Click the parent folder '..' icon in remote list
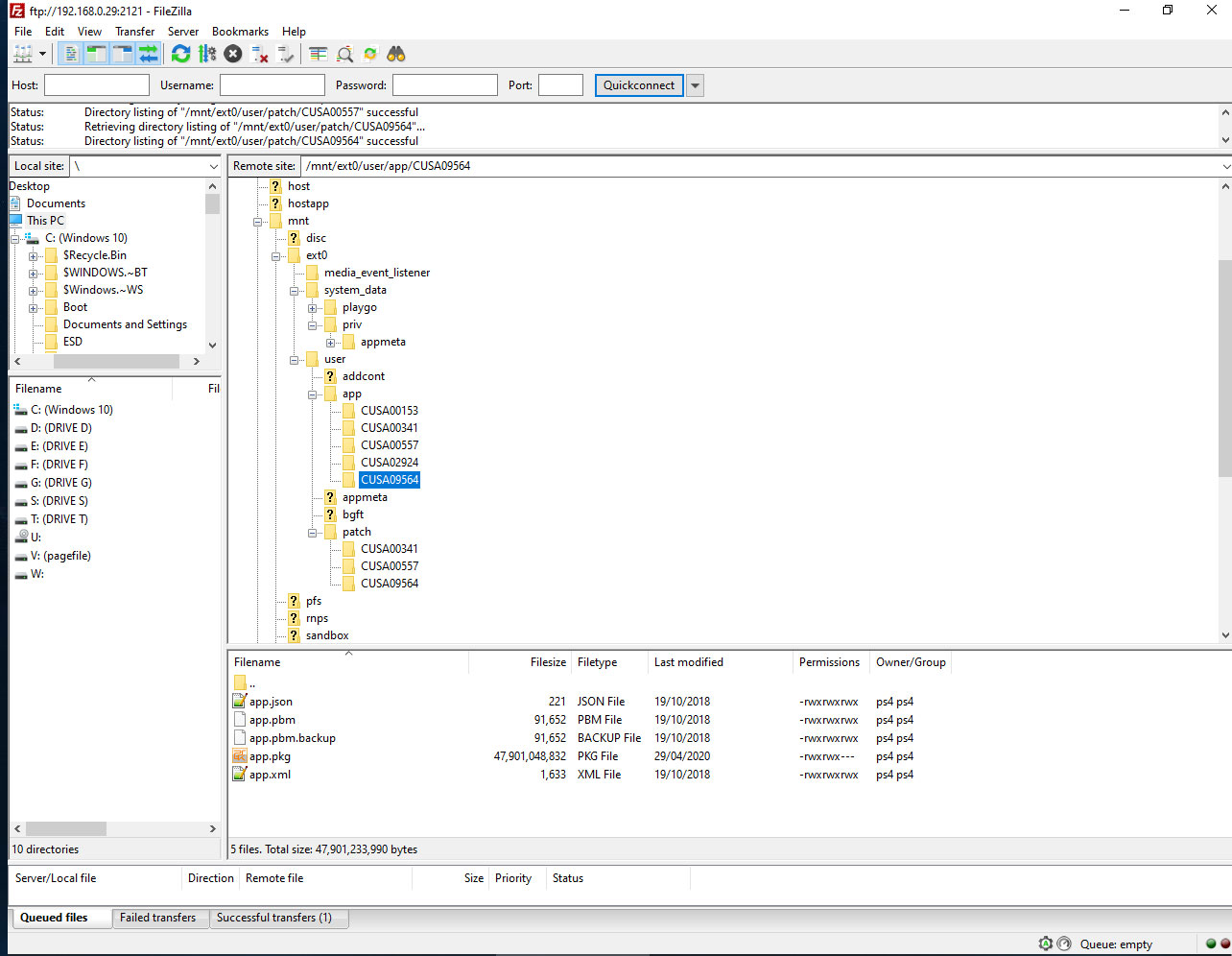Image resolution: width=1232 pixels, height=956 pixels. pyautogui.click(x=240, y=683)
